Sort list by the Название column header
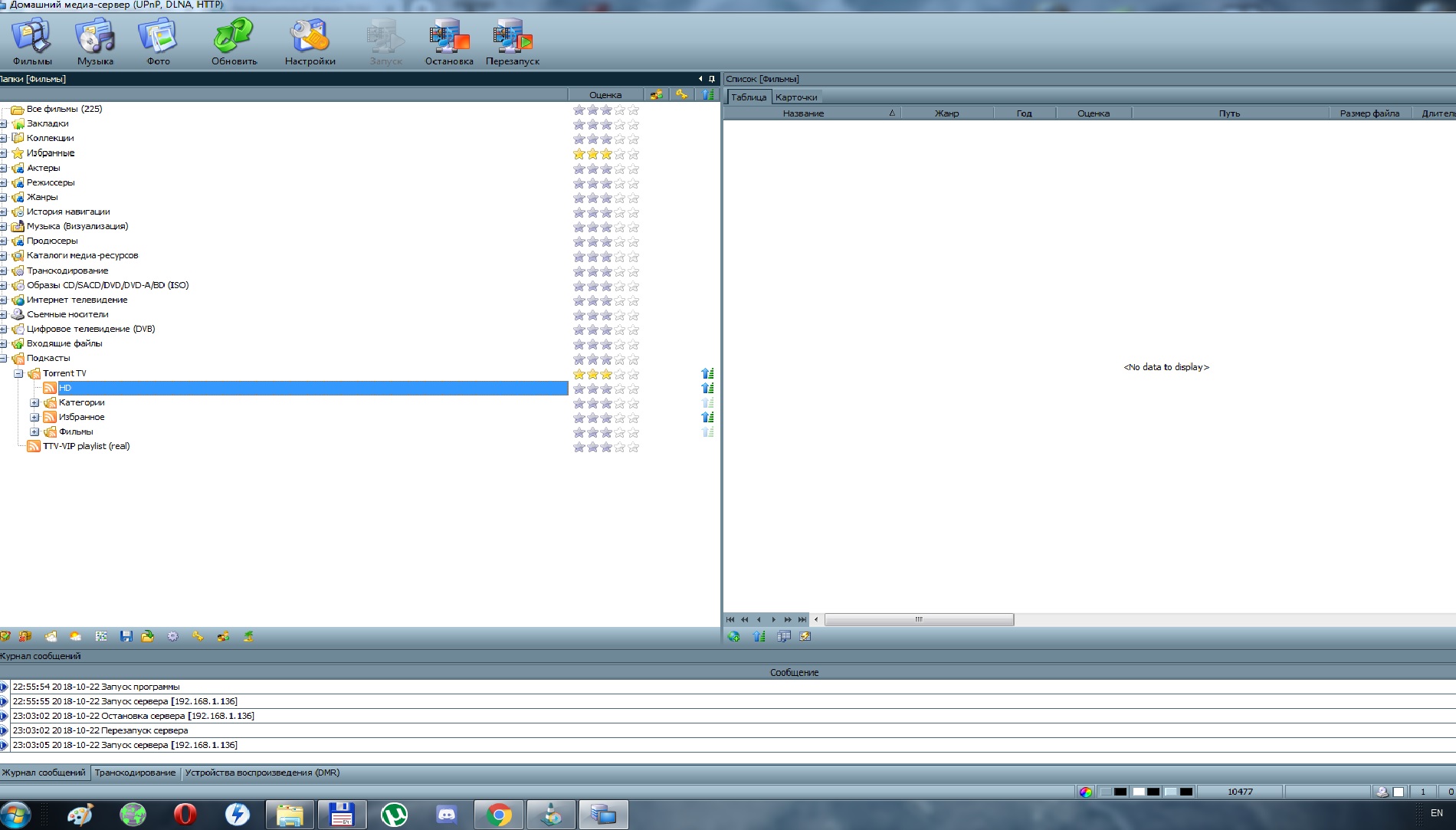The width and height of the screenshot is (1456, 830). click(803, 113)
